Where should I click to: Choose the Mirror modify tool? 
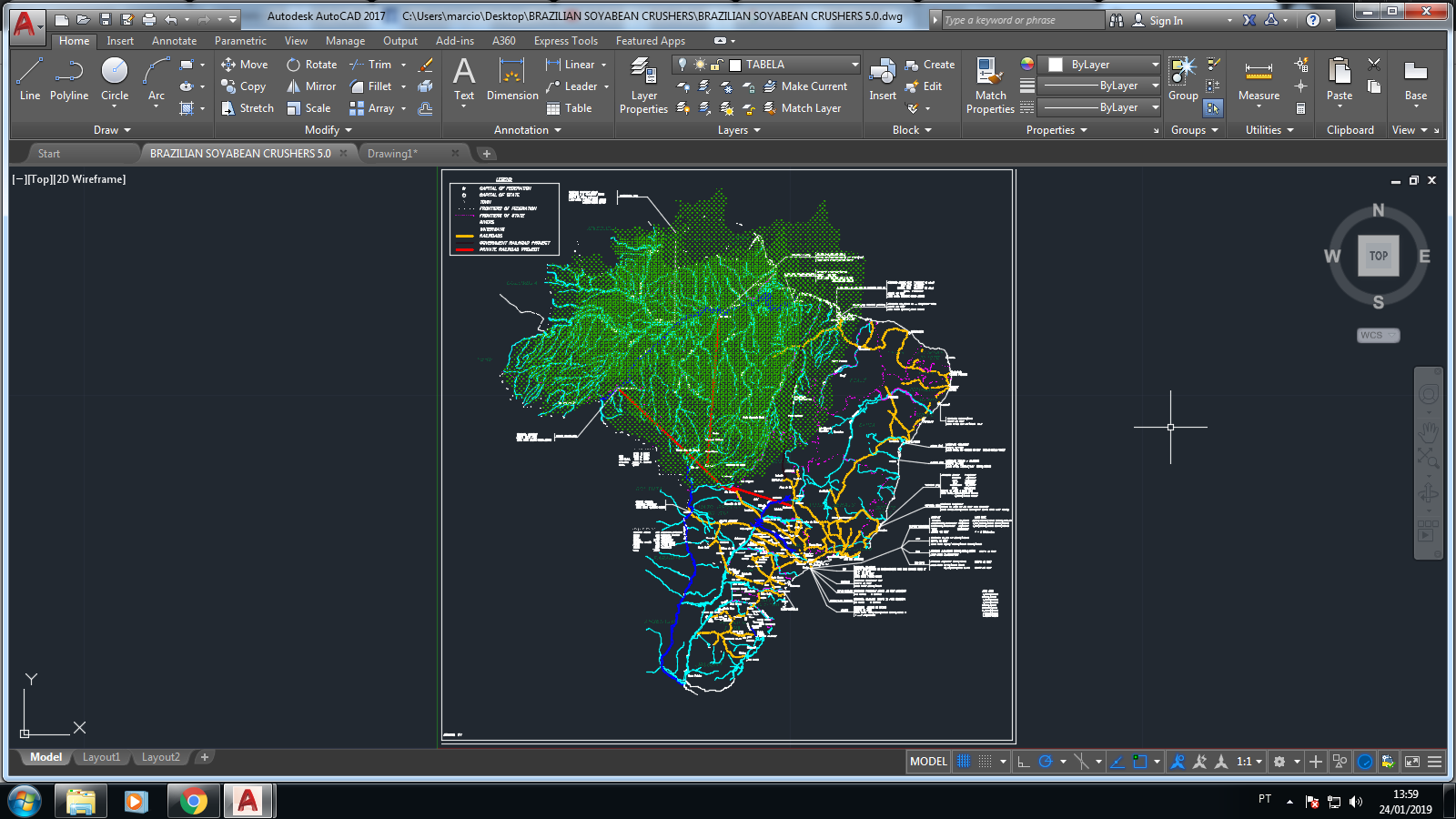[311, 86]
